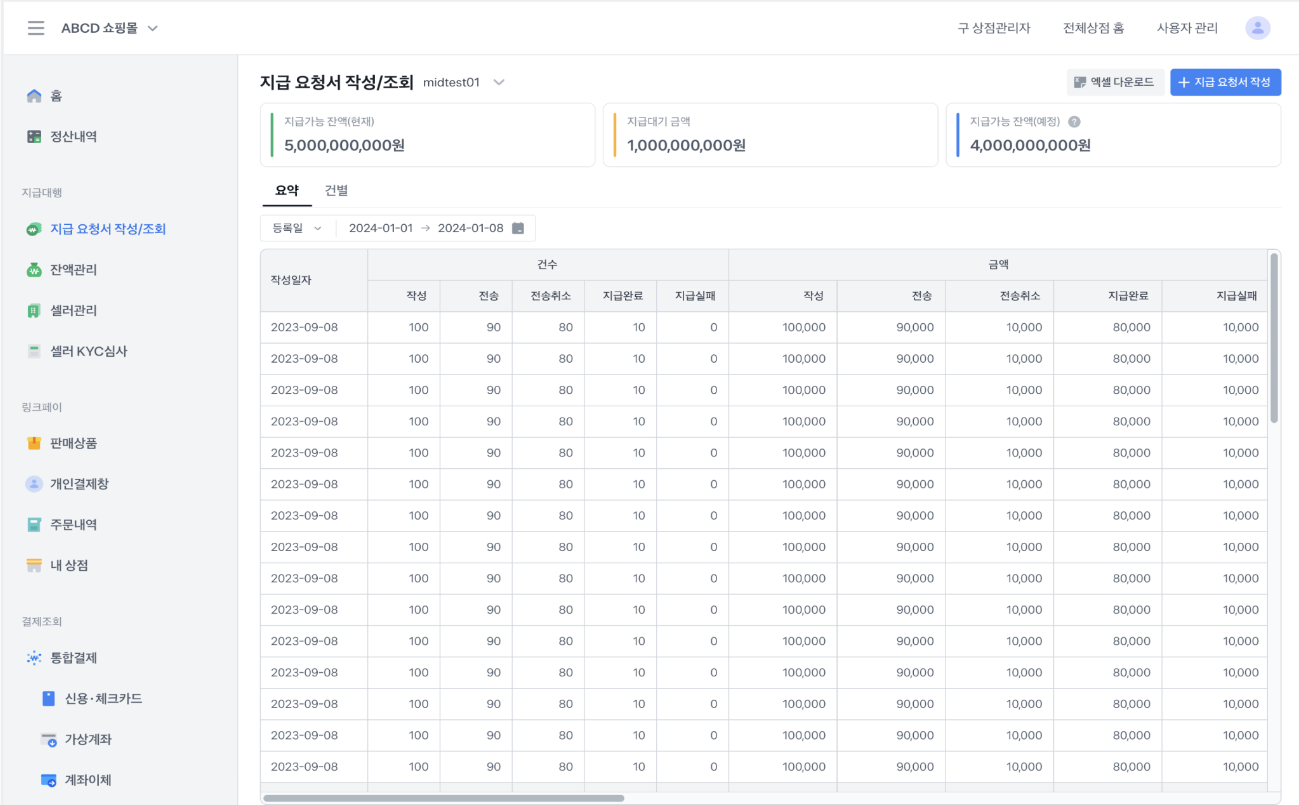
Task: Click the 지급 요청서 작성 button
Action: coord(1225,82)
